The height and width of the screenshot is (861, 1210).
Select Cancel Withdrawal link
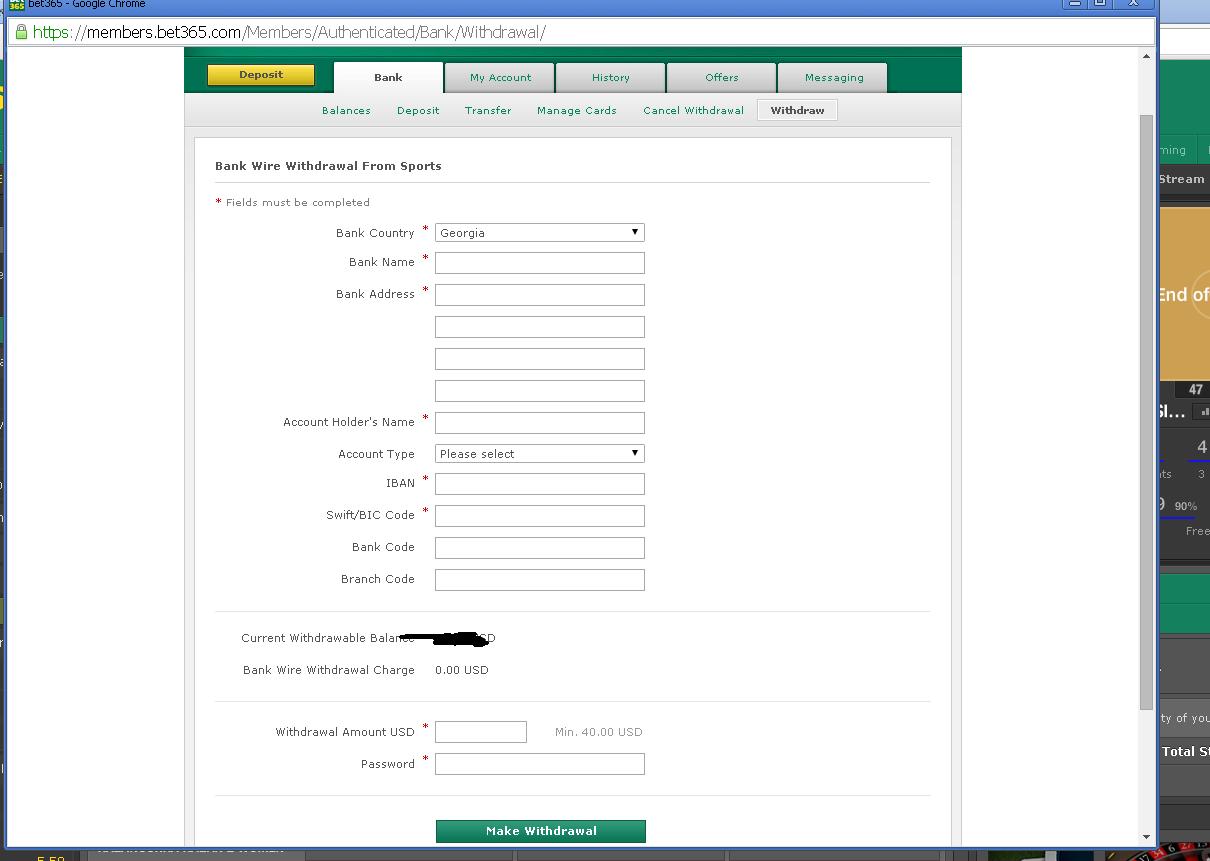pyautogui.click(x=694, y=111)
